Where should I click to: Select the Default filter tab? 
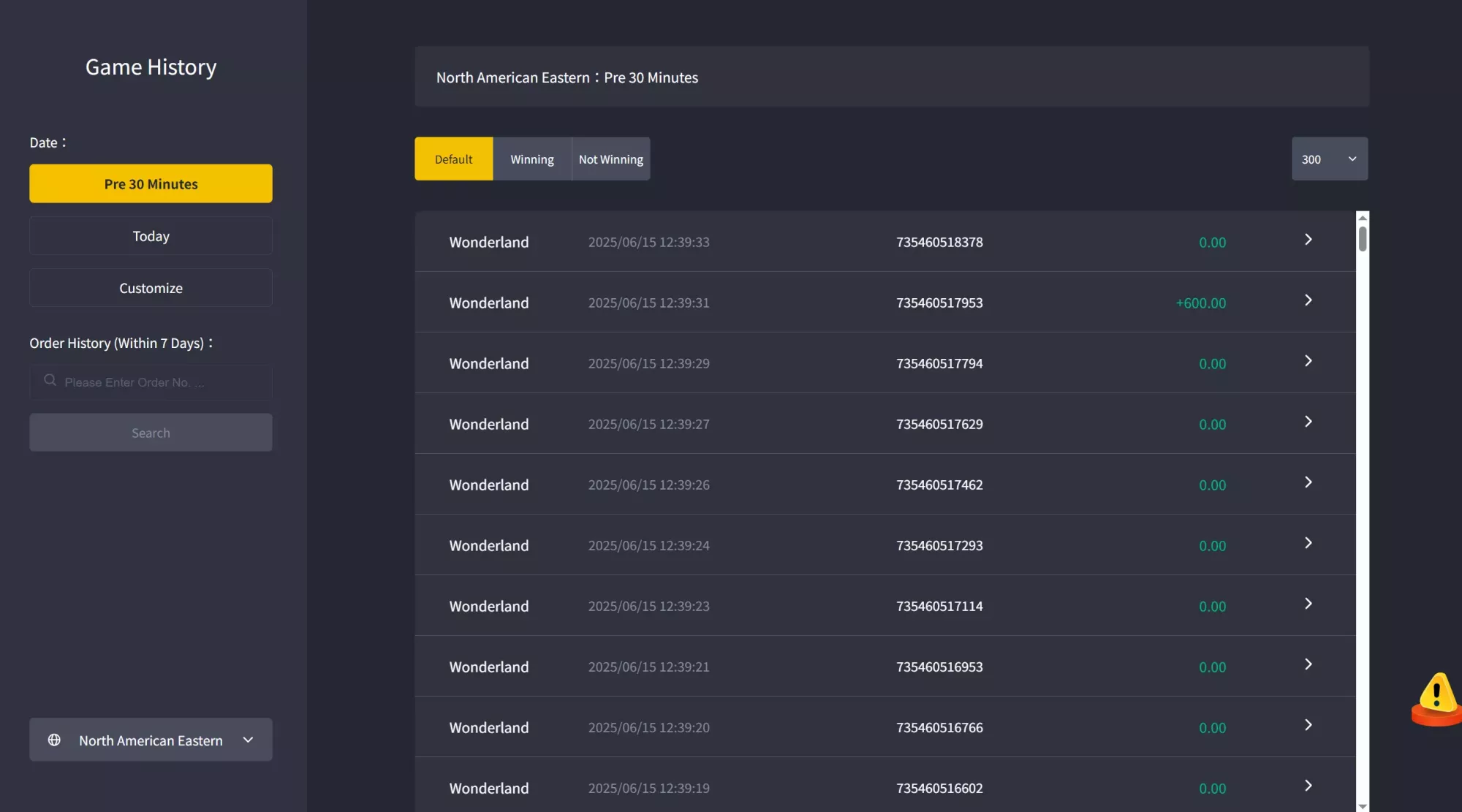(454, 159)
